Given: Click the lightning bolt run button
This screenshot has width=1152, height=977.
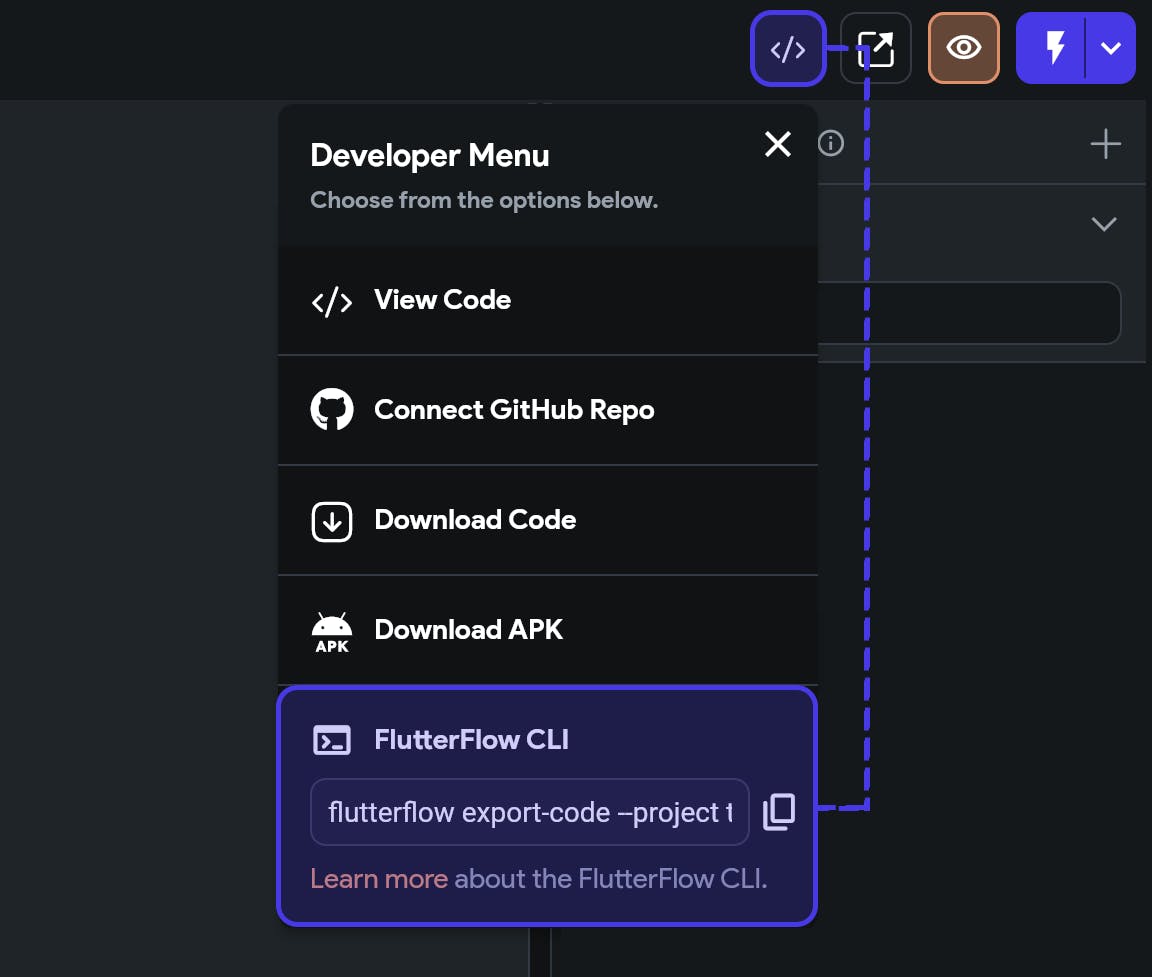Looking at the screenshot, I should pos(1054,48).
